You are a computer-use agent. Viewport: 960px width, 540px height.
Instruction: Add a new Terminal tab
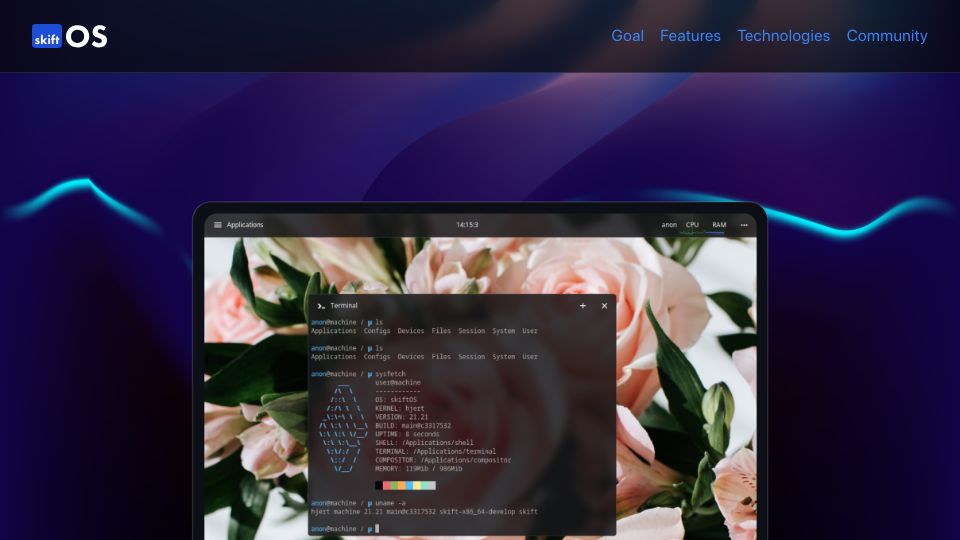click(583, 306)
